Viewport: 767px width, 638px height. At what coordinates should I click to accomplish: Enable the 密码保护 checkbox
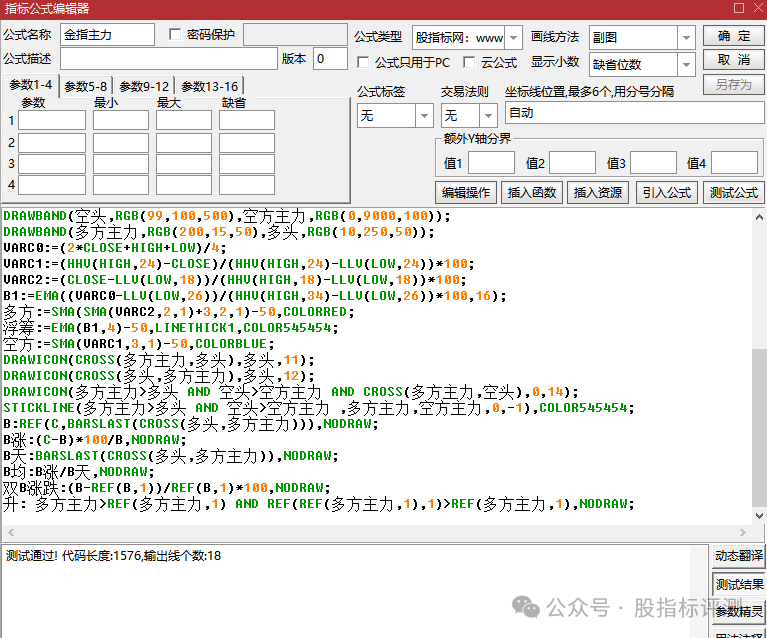(x=176, y=35)
